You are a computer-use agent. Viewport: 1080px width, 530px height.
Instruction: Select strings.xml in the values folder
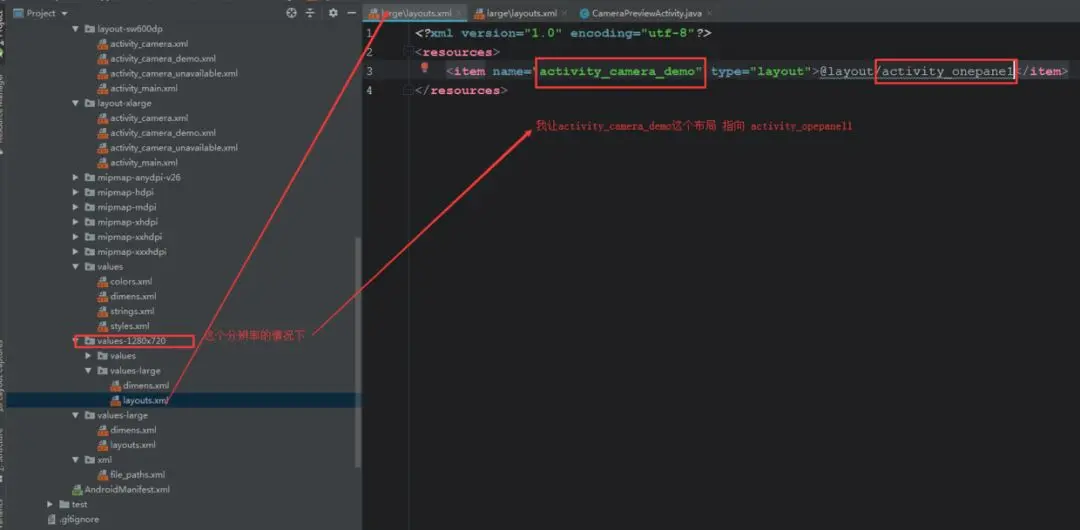click(132, 311)
